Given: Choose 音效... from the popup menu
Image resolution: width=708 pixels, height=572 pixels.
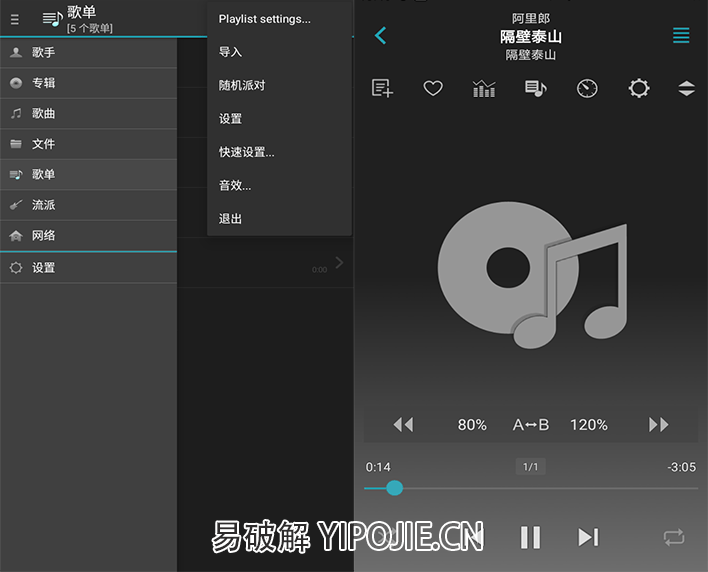Looking at the screenshot, I should pyautogui.click(x=235, y=185).
